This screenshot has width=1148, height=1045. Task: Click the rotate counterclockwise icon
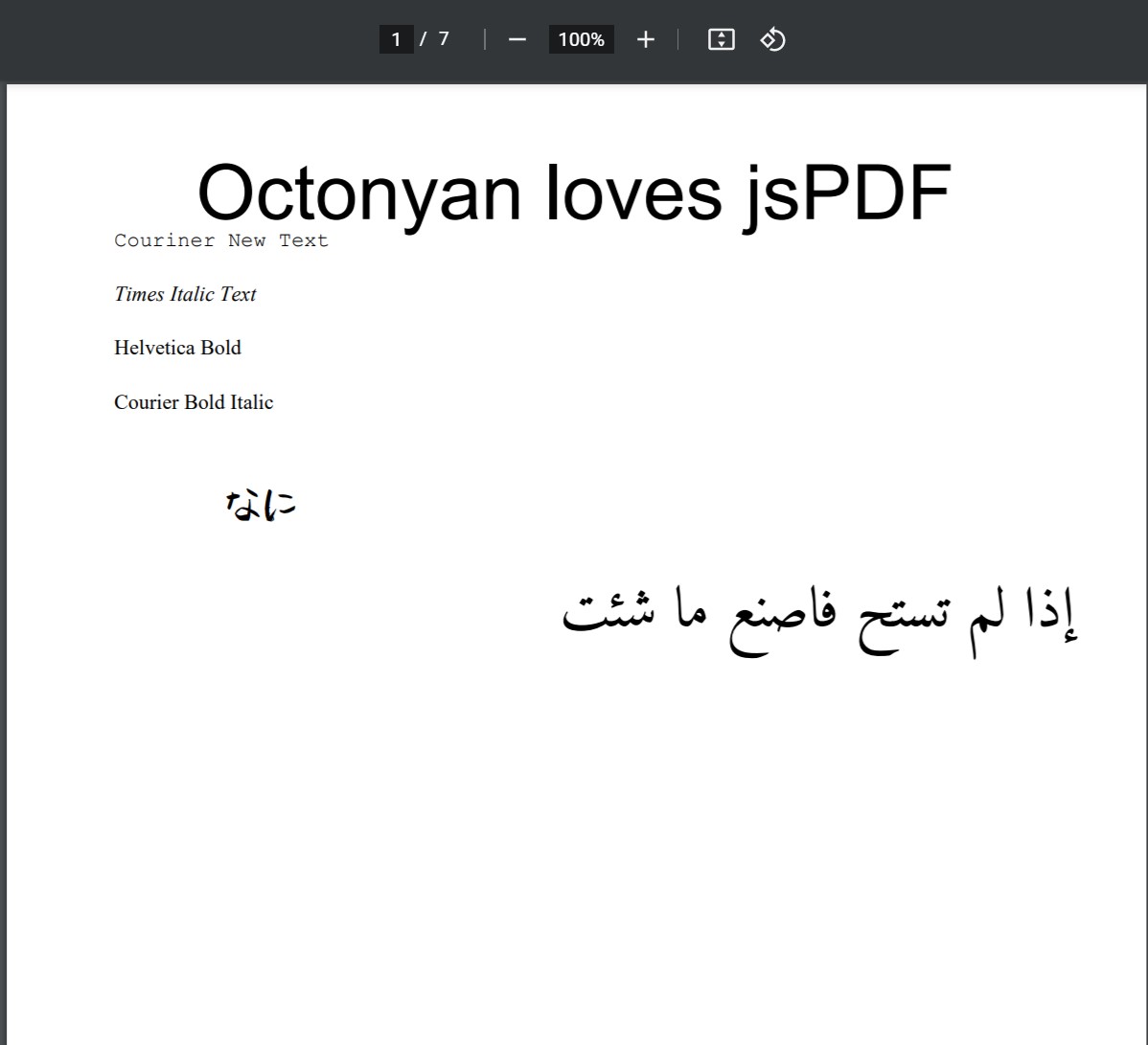(x=772, y=39)
